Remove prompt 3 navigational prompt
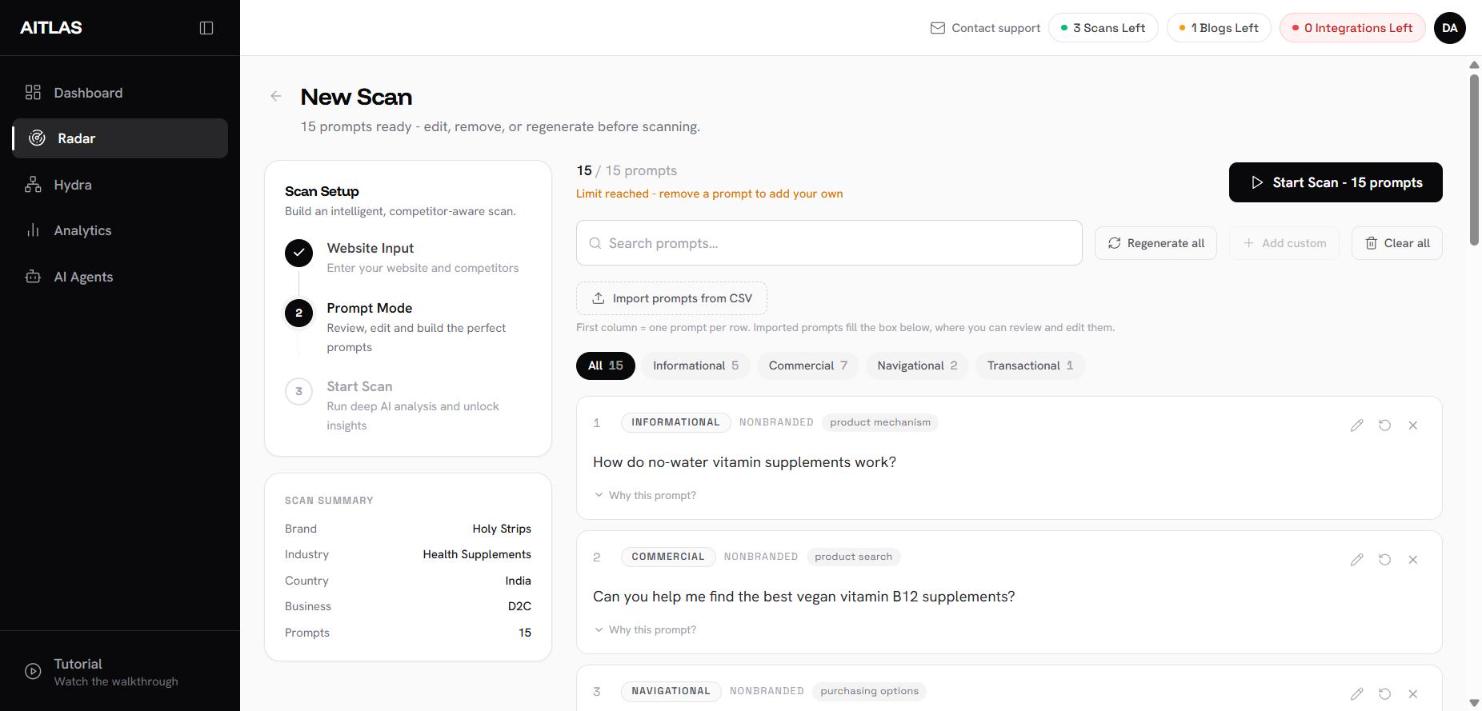Image resolution: width=1482 pixels, height=711 pixels. coord(1413,694)
